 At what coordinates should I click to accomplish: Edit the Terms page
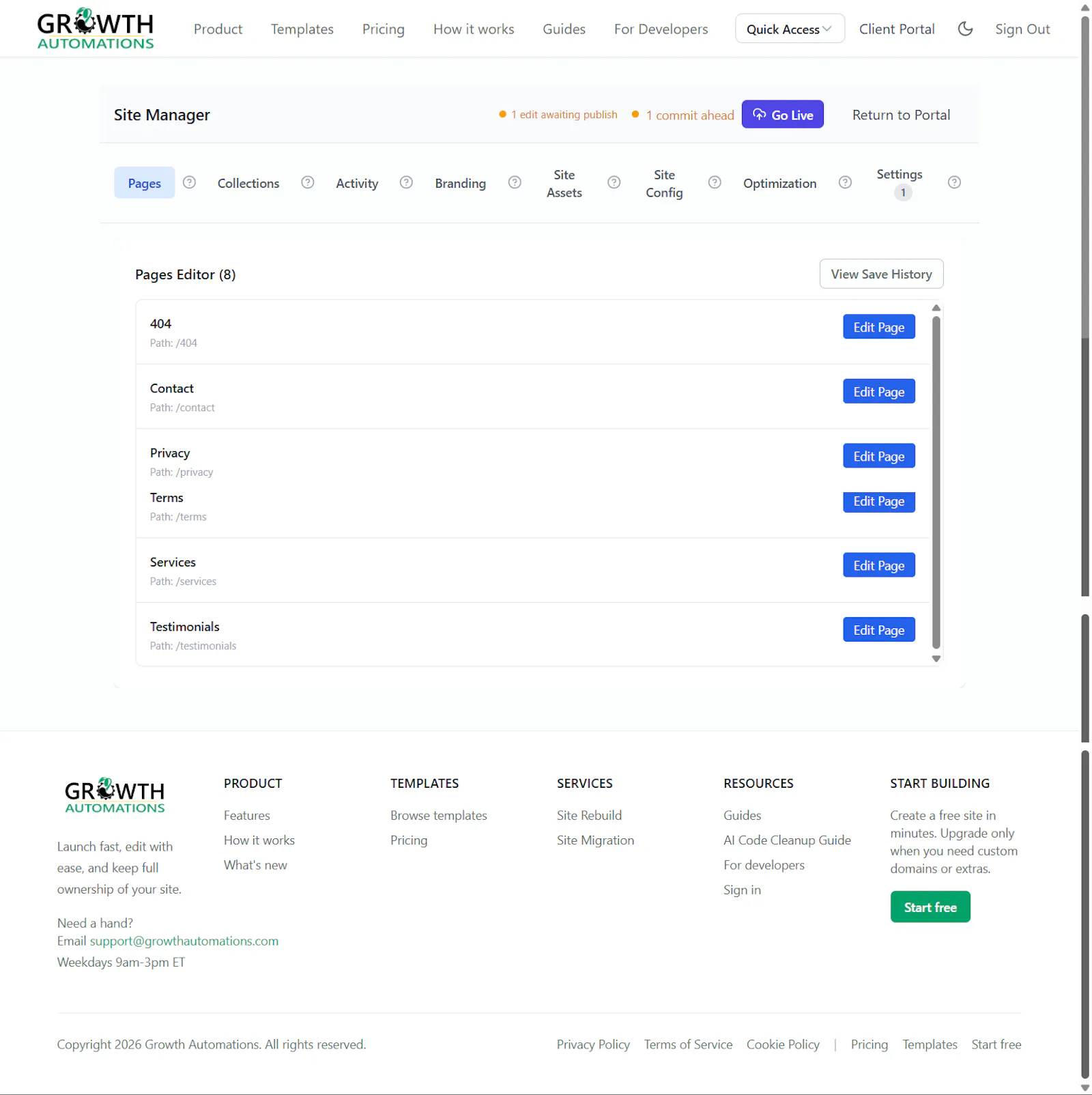(879, 502)
